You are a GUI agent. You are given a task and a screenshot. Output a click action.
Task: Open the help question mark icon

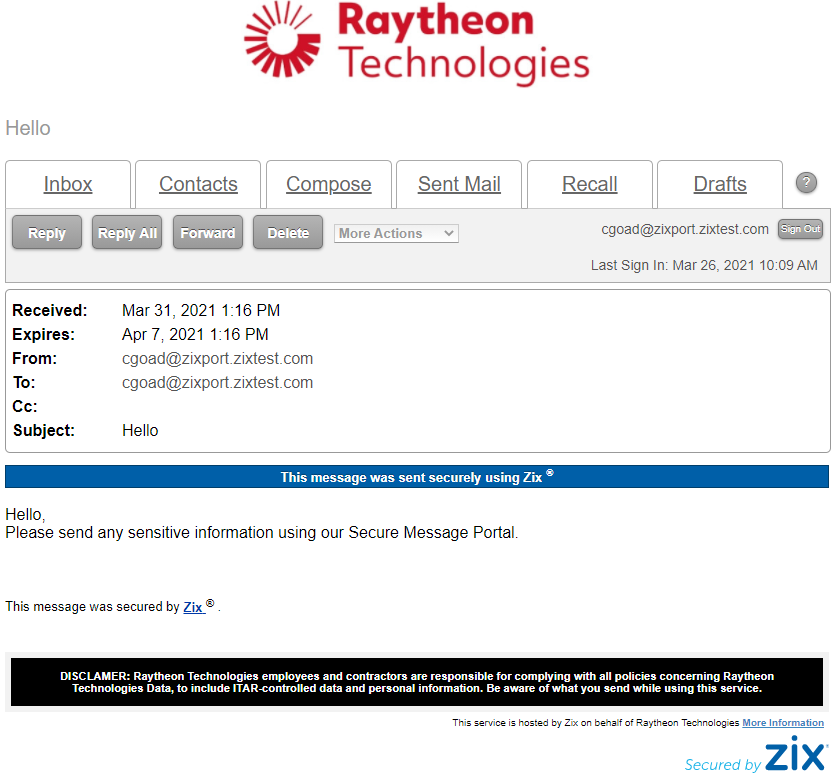pyautogui.click(x=806, y=183)
